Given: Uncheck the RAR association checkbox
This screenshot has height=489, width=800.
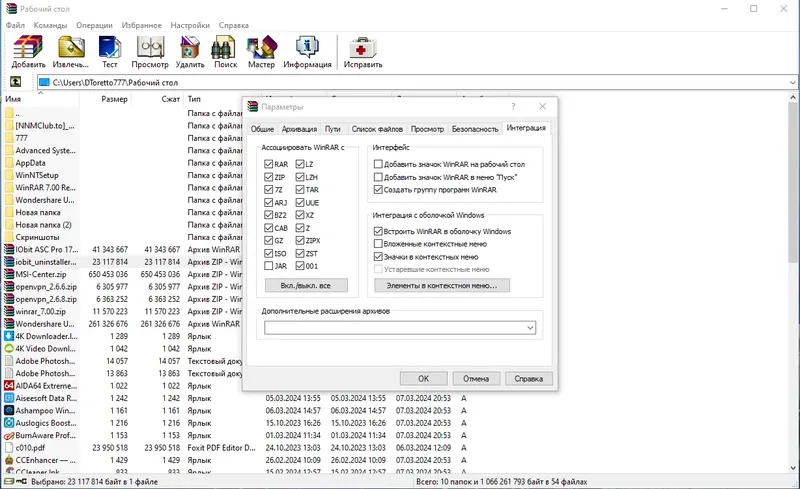Looking at the screenshot, I should click(x=268, y=164).
